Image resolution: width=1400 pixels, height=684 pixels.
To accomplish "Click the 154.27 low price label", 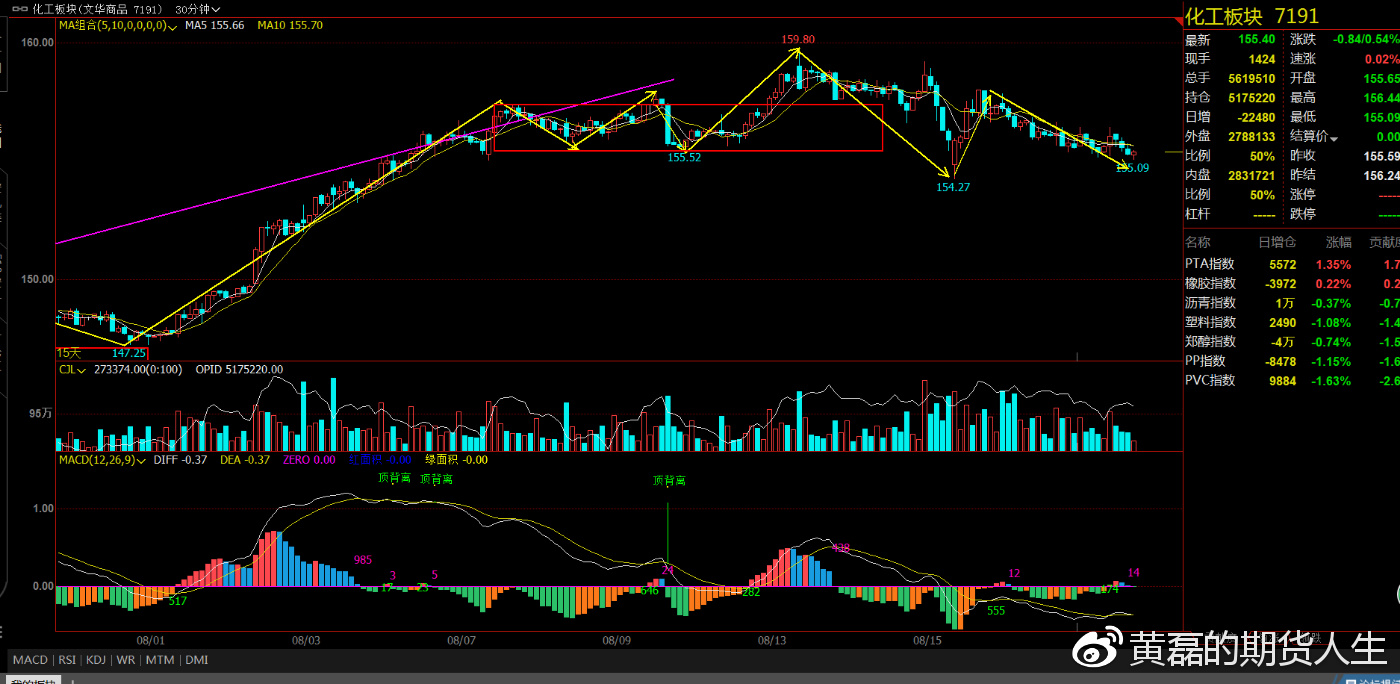I will pyautogui.click(x=953, y=187).
